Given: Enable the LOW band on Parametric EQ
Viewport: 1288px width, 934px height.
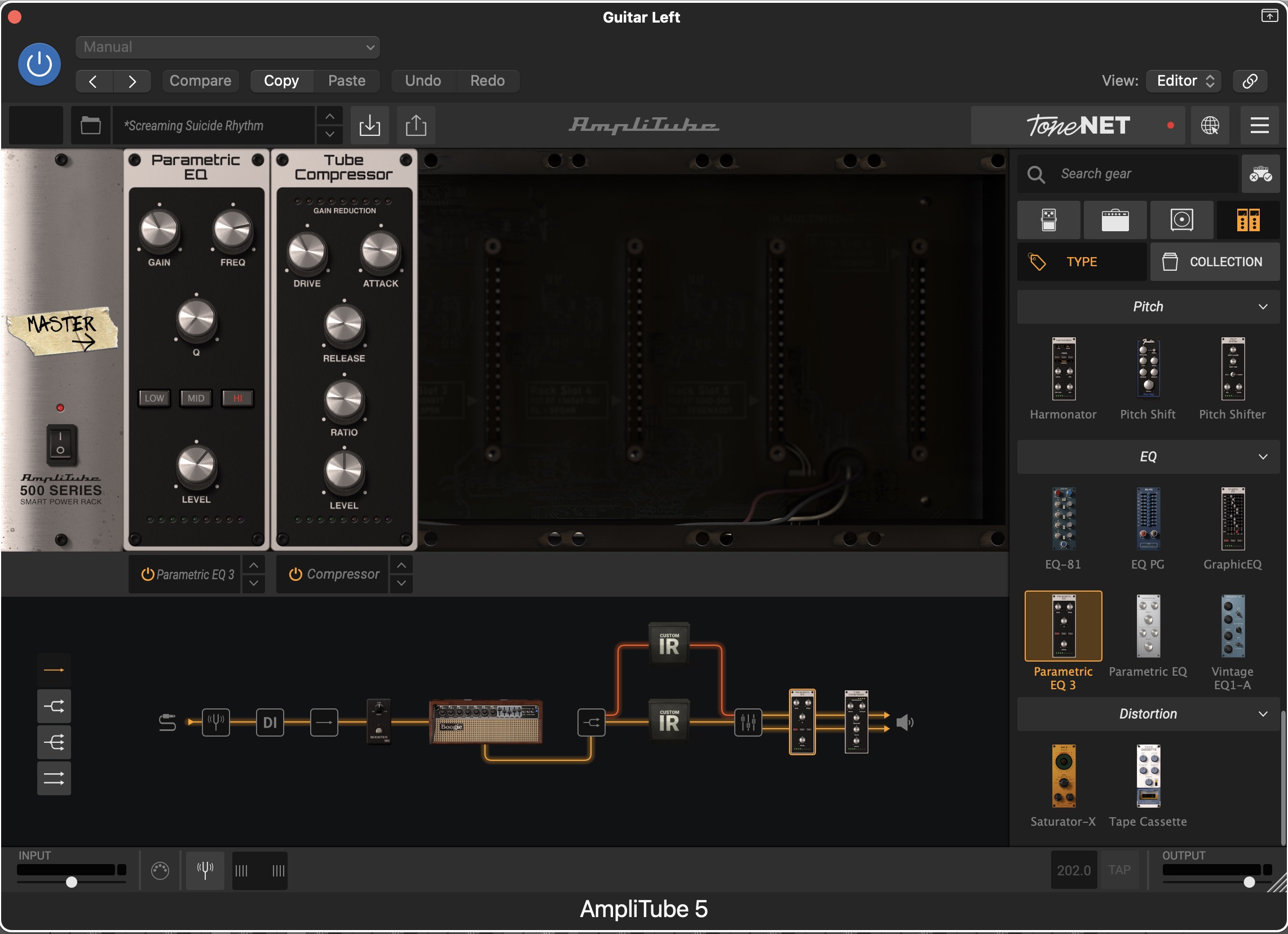Looking at the screenshot, I should (x=155, y=399).
